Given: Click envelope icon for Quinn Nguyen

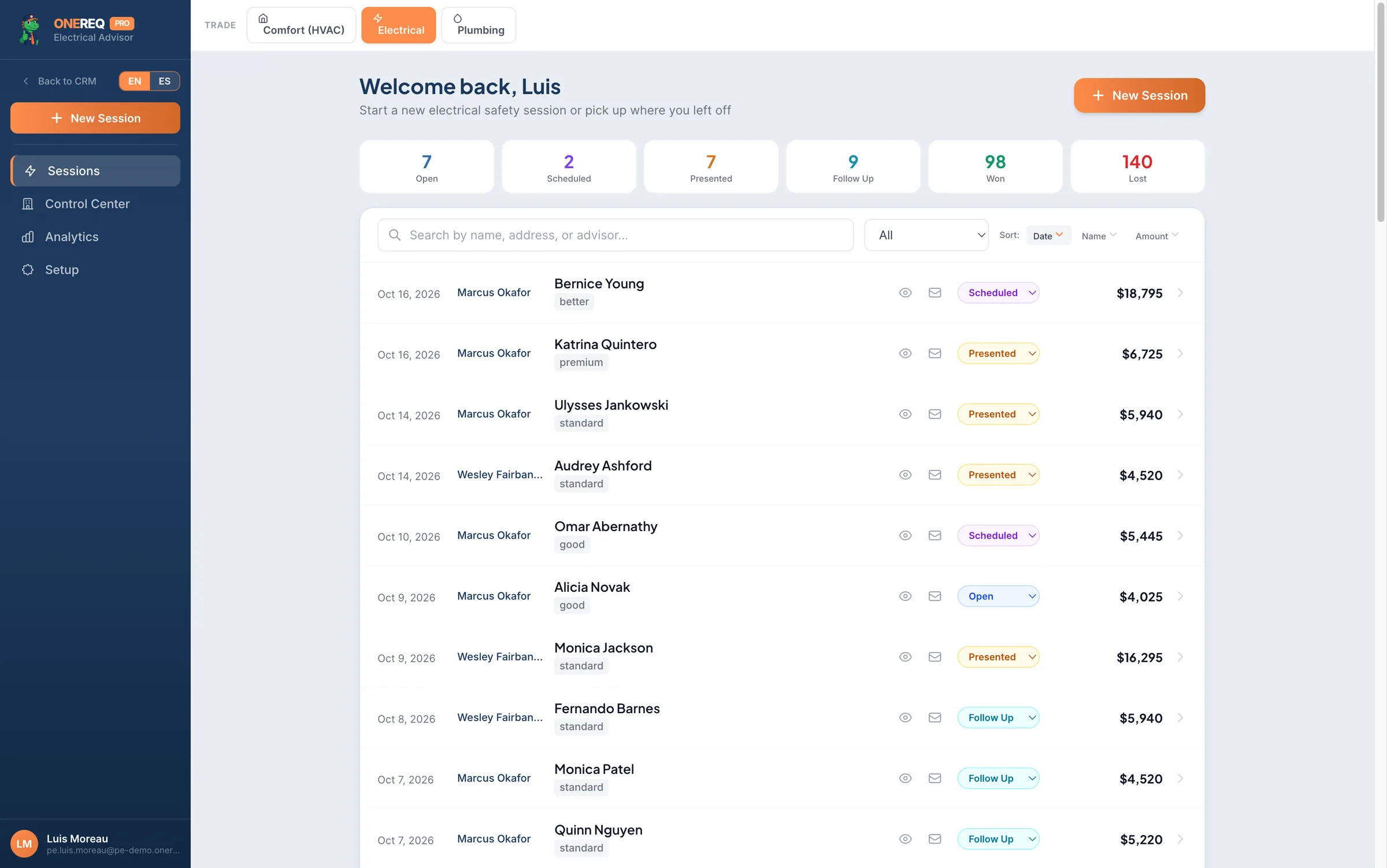Looking at the screenshot, I should pyautogui.click(x=934, y=839).
